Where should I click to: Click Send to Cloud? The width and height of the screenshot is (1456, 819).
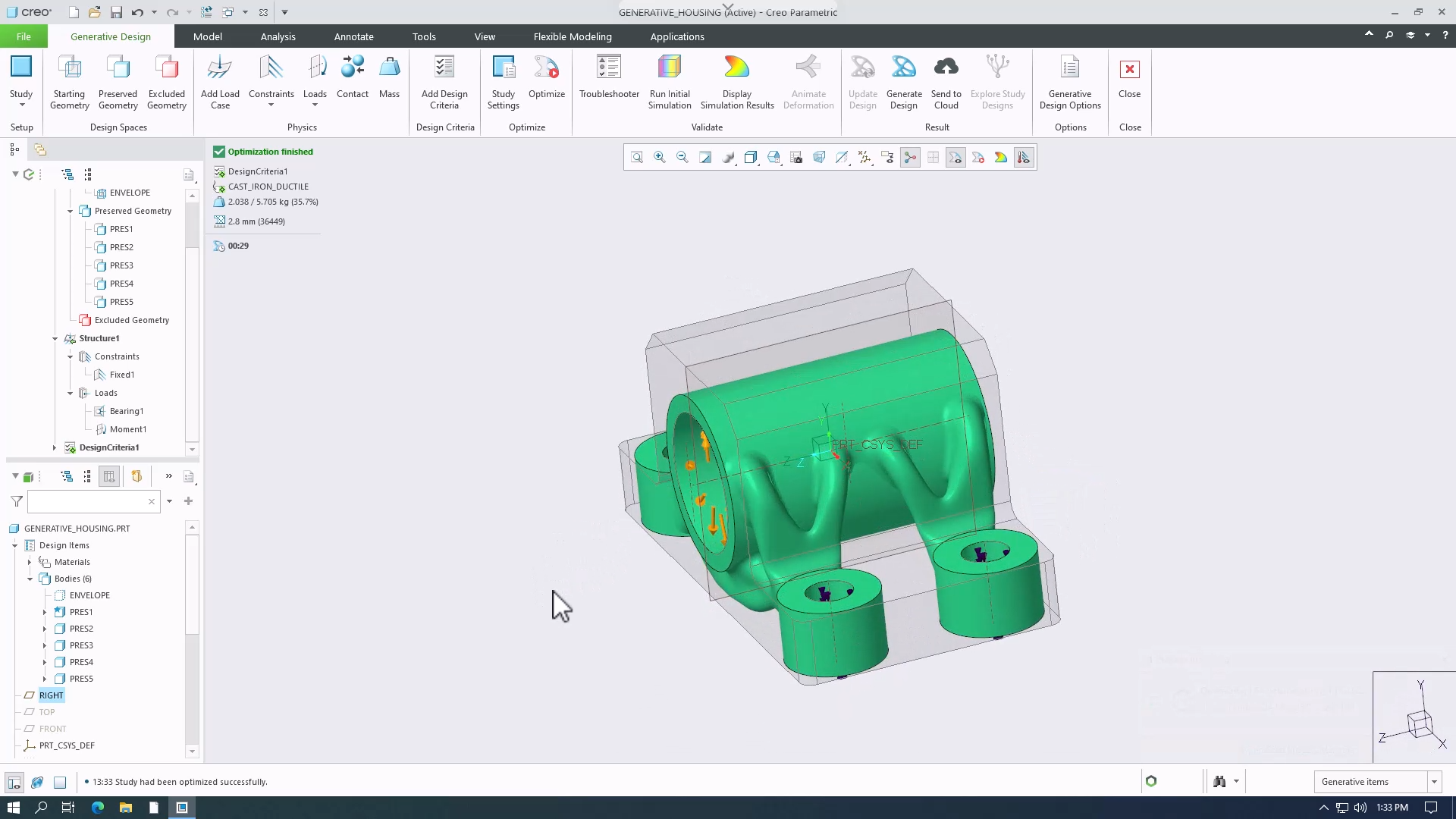(x=946, y=83)
